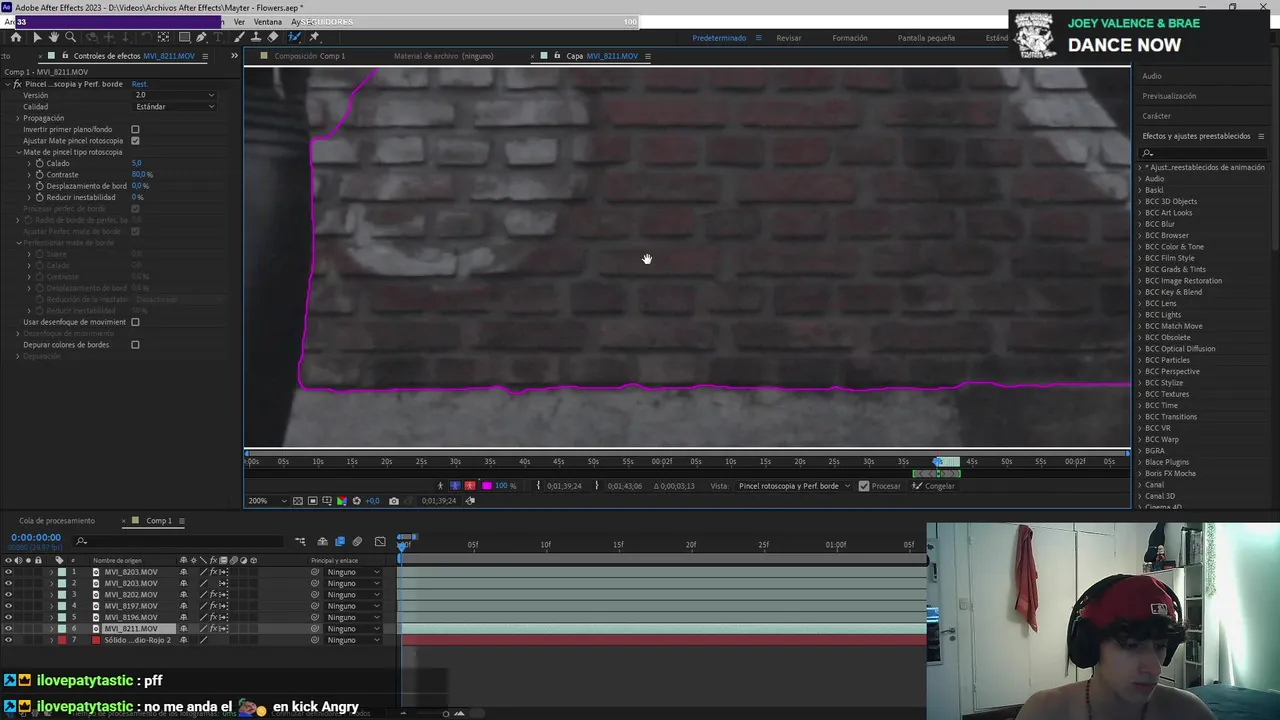This screenshot has width=1280, height=720.
Task: Hide layer MVI_8202.MOV with eye icon
Action: [x=8, y=594]
